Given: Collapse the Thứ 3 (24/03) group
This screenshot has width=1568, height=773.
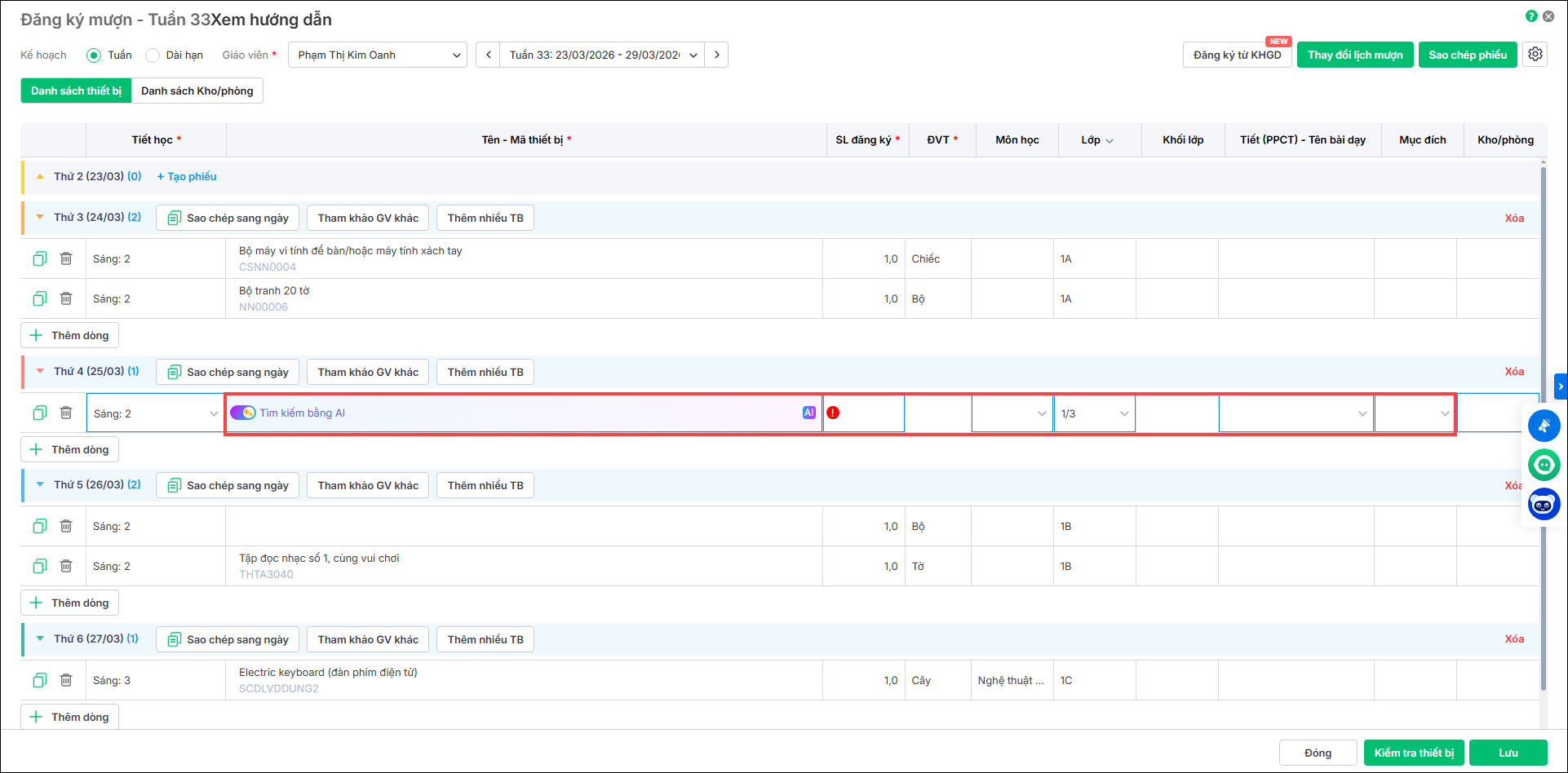Looking at the screenshot, I should [x=40, y=217].
